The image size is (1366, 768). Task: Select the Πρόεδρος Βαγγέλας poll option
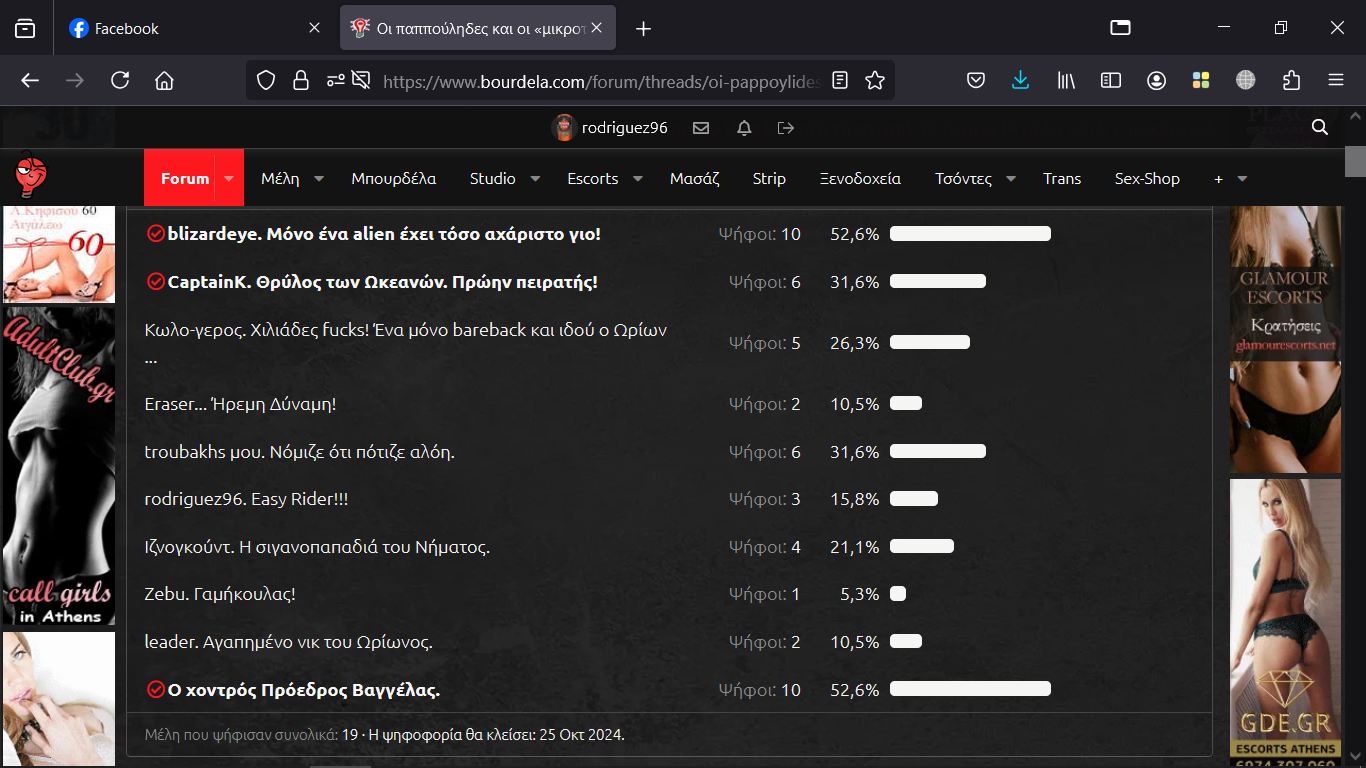coord(303,690)
